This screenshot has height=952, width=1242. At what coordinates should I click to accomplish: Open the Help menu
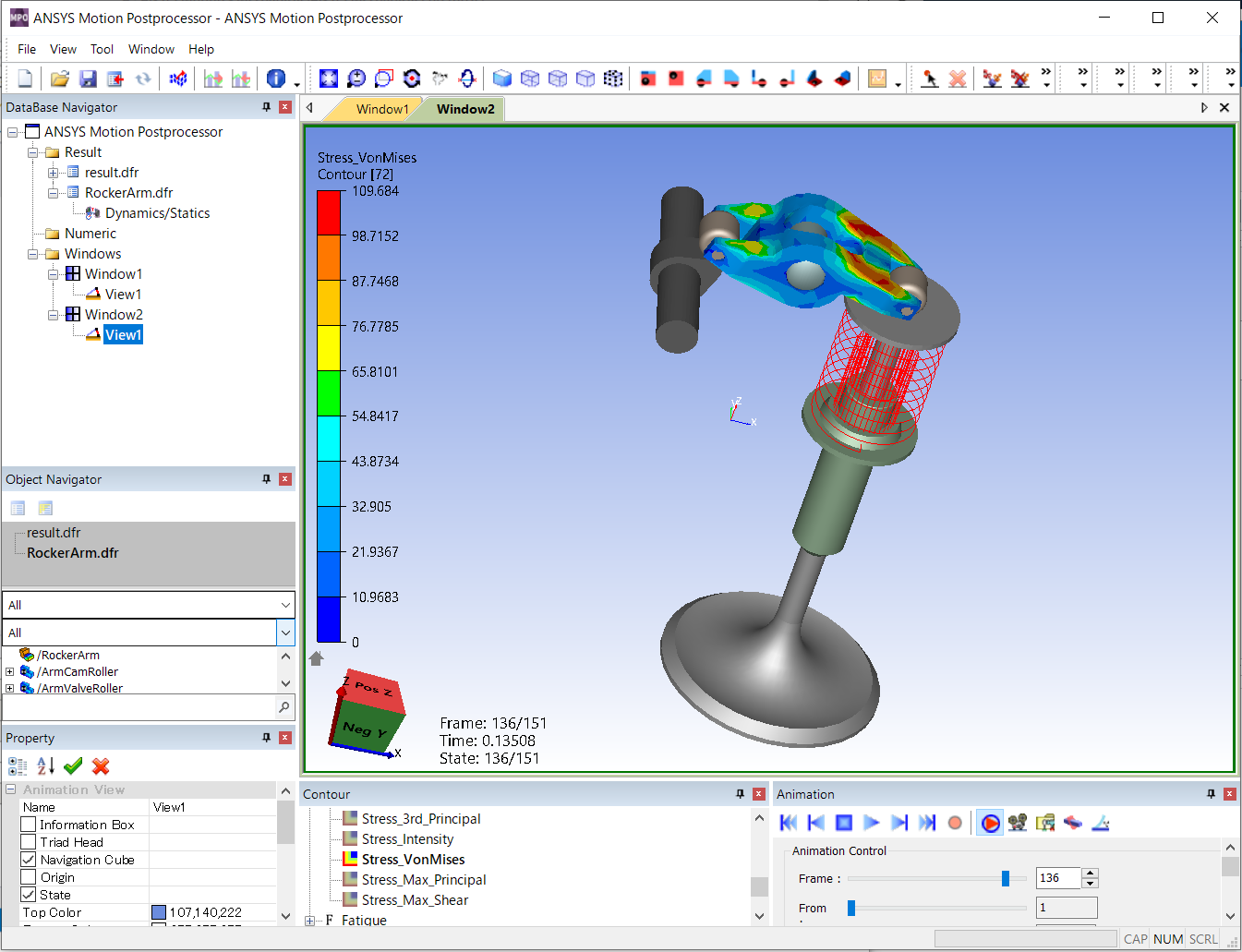pyautogui.click(x=201, y=49)
